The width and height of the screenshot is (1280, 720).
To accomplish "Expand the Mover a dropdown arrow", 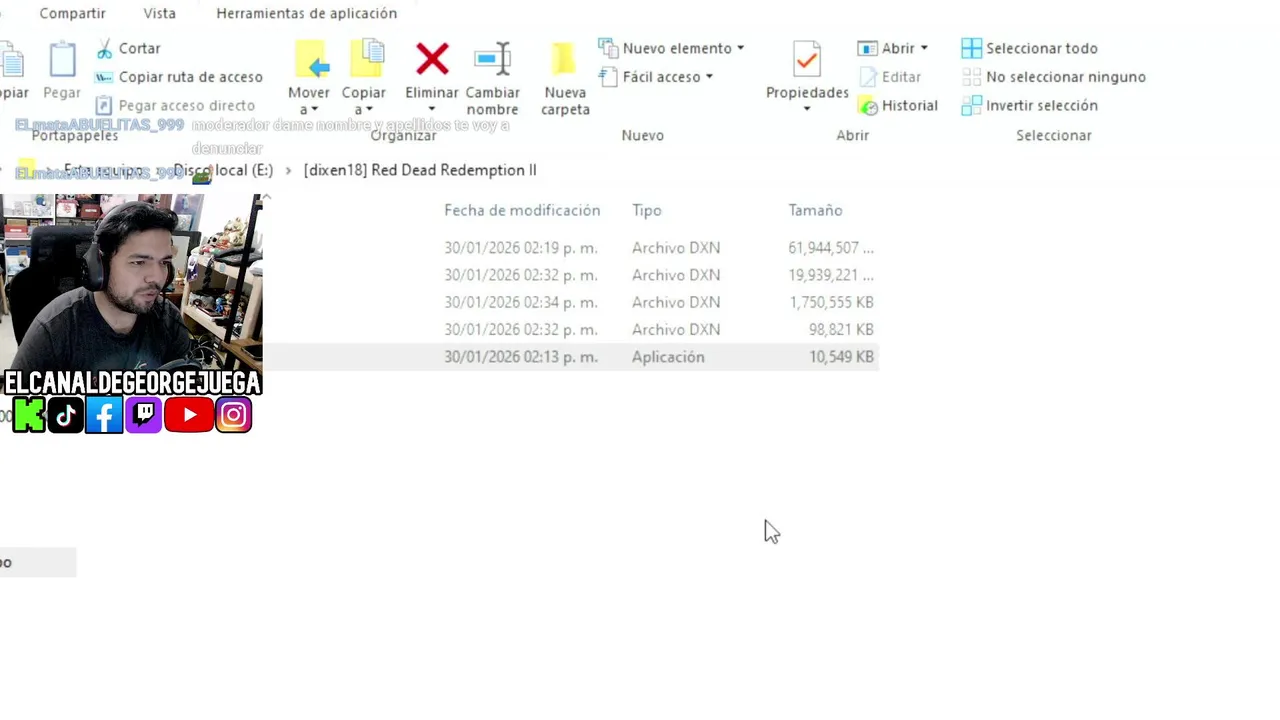I will coord(314,110).
